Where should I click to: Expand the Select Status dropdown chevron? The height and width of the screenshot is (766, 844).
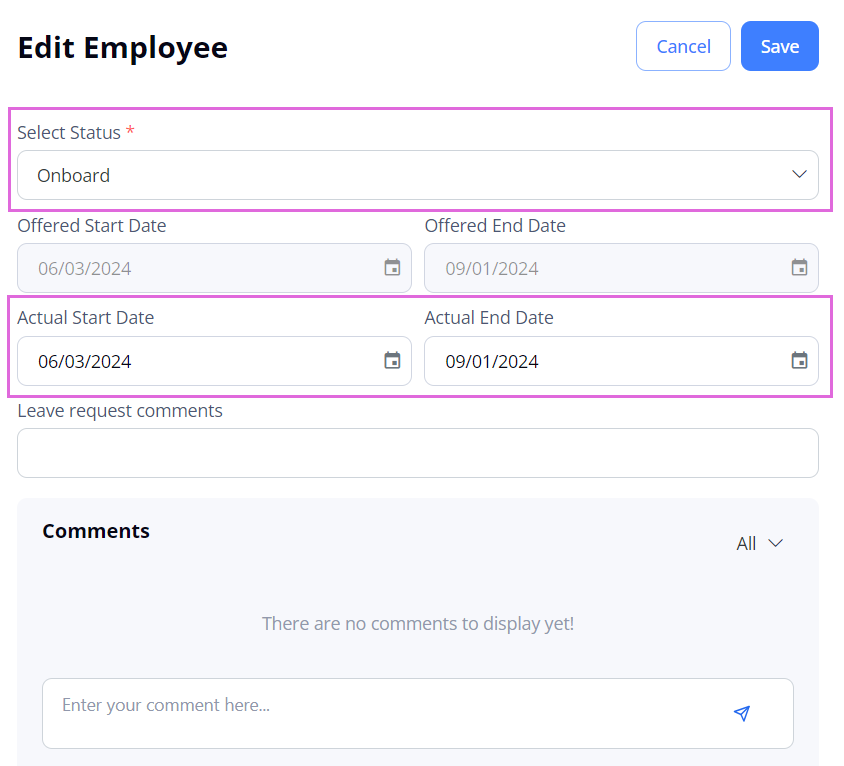(x=799, y=174)
